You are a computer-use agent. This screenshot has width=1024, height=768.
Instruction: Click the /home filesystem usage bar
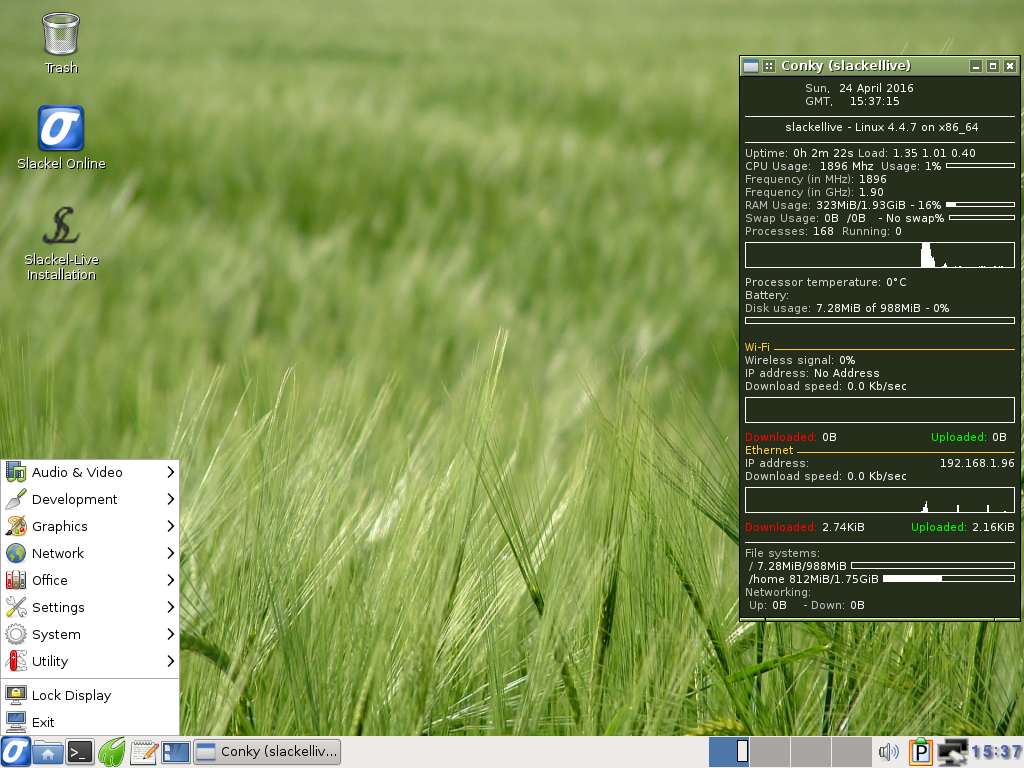click(948, 579)
